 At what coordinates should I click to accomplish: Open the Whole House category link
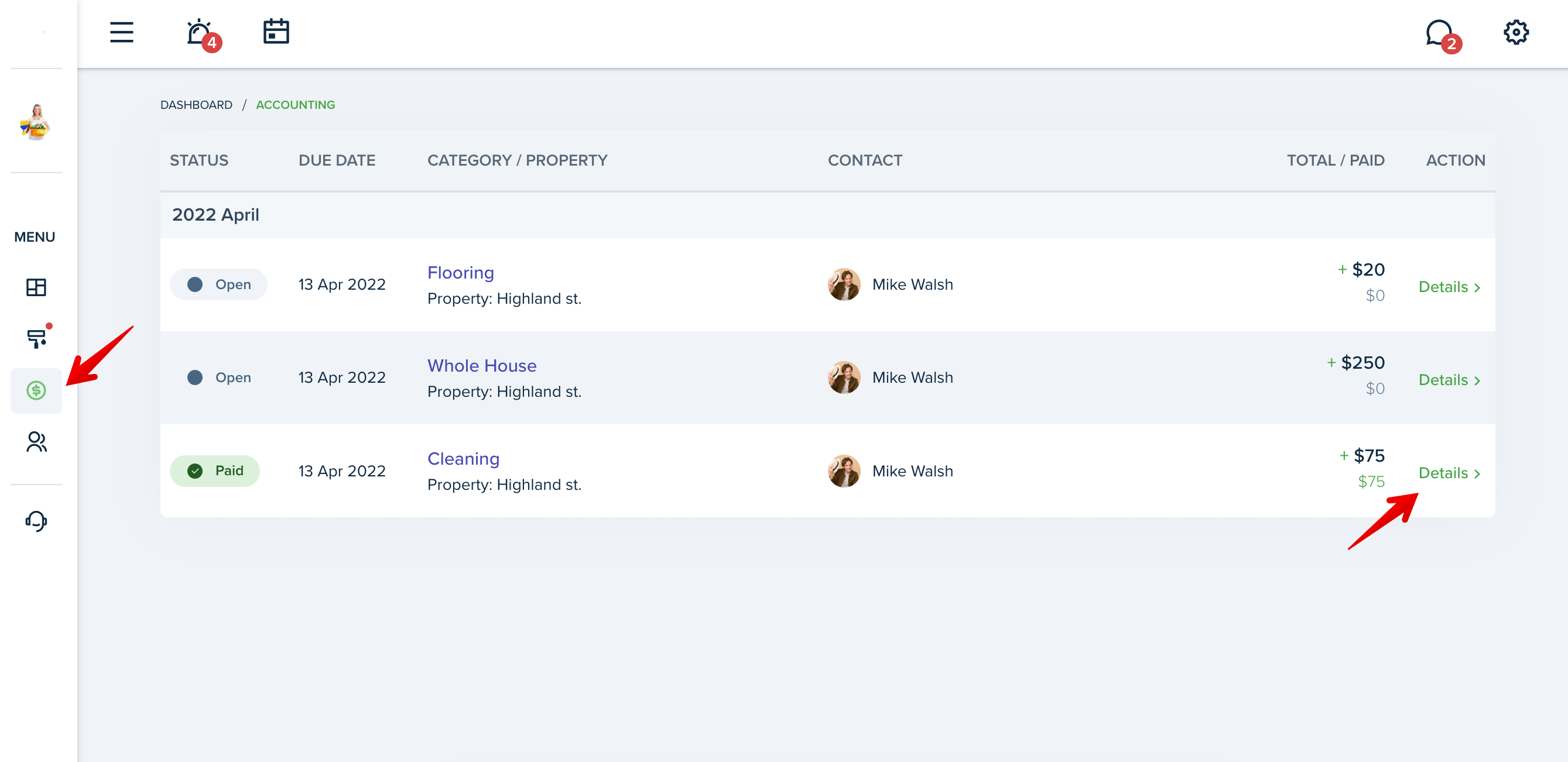click(x=481, y=365)
